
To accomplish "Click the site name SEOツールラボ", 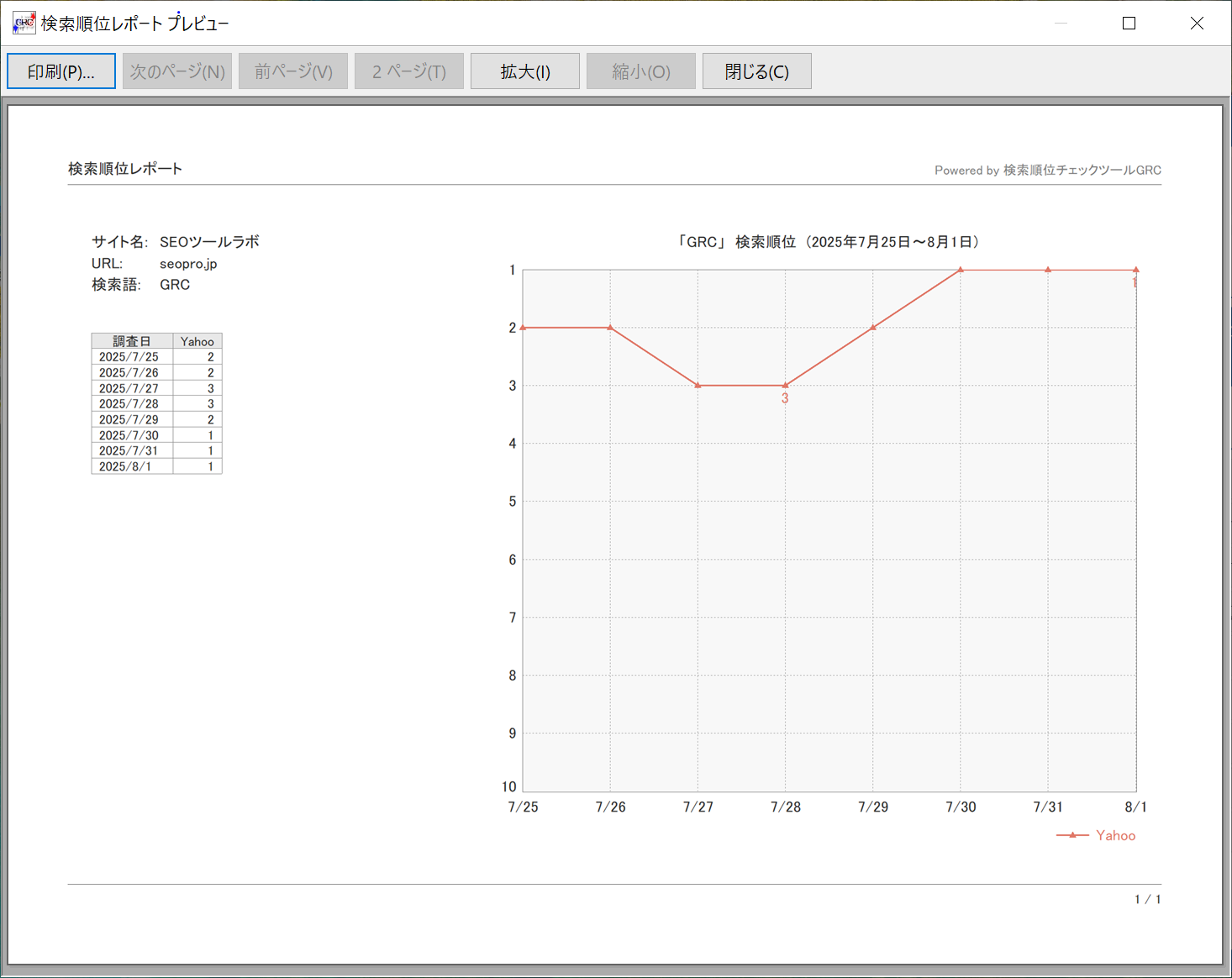I will (209, 242).
